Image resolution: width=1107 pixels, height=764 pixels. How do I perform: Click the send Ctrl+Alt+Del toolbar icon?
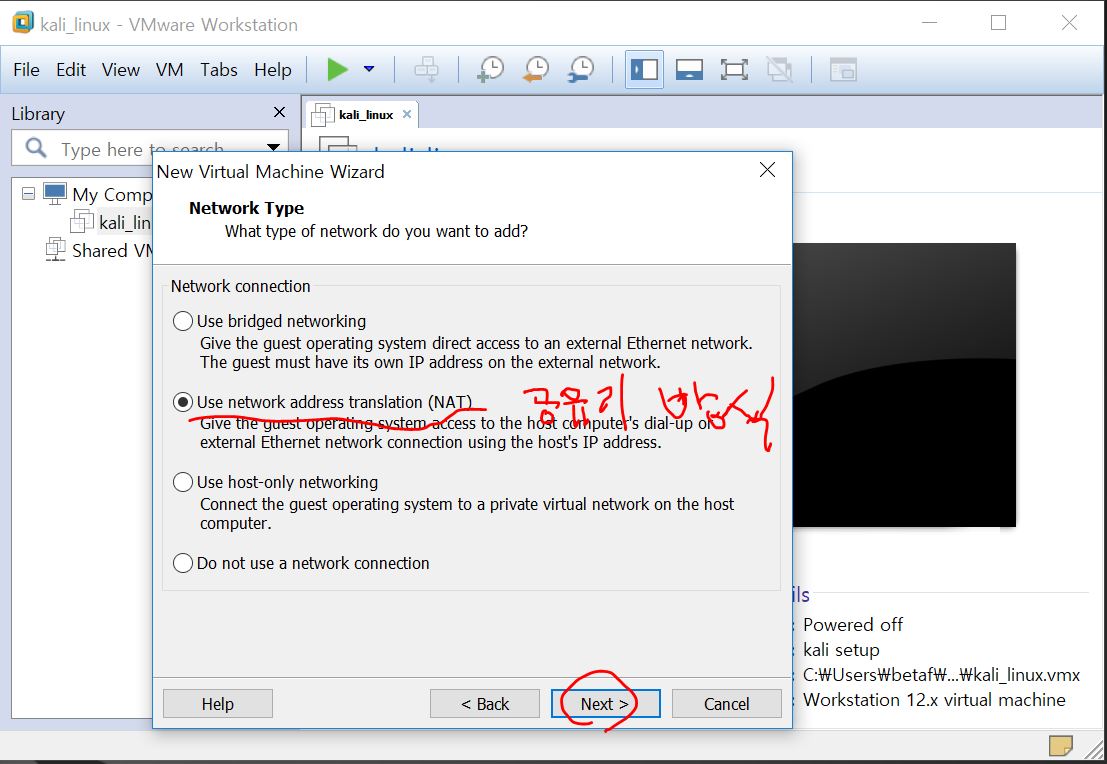pos(426,69)
